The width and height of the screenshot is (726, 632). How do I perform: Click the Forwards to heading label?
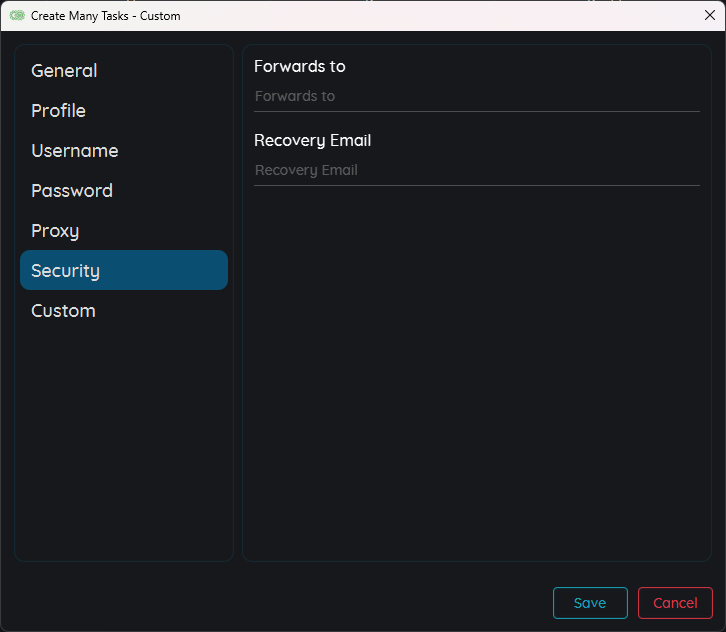(x=300, y=67)
